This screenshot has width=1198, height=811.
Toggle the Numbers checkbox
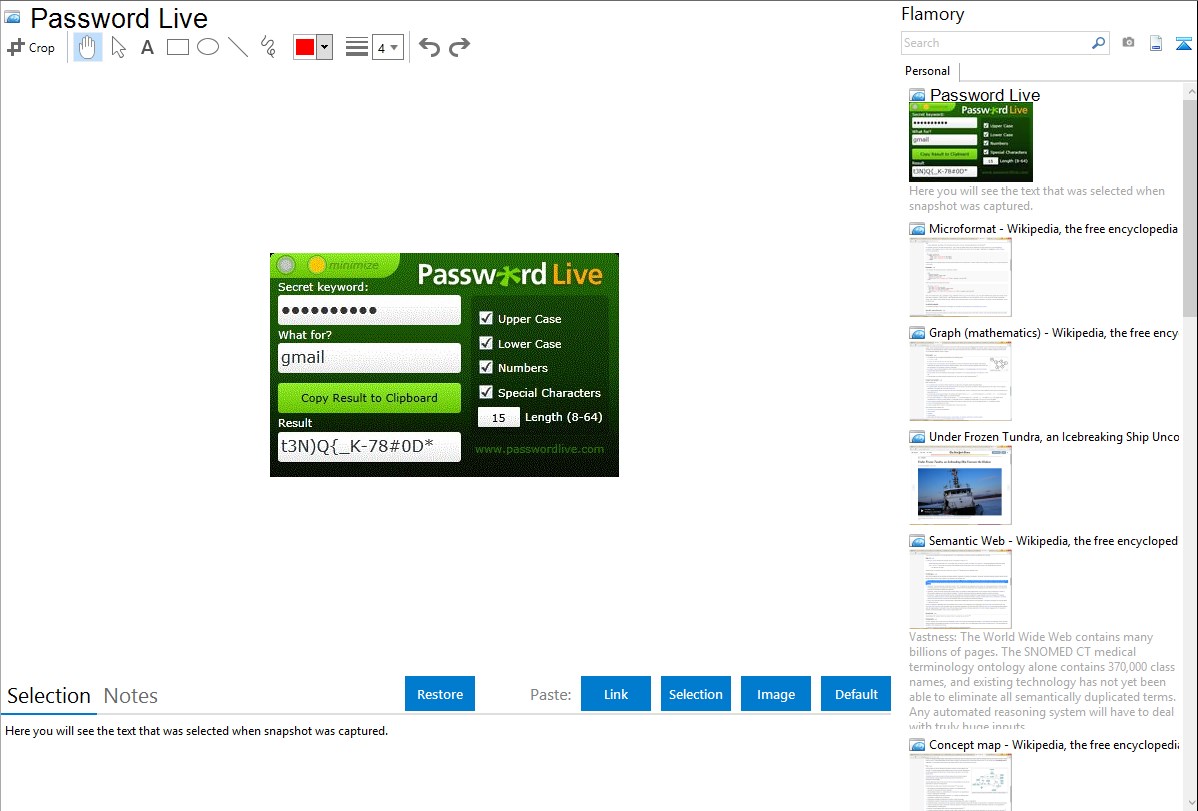click(x=486, y=368)
